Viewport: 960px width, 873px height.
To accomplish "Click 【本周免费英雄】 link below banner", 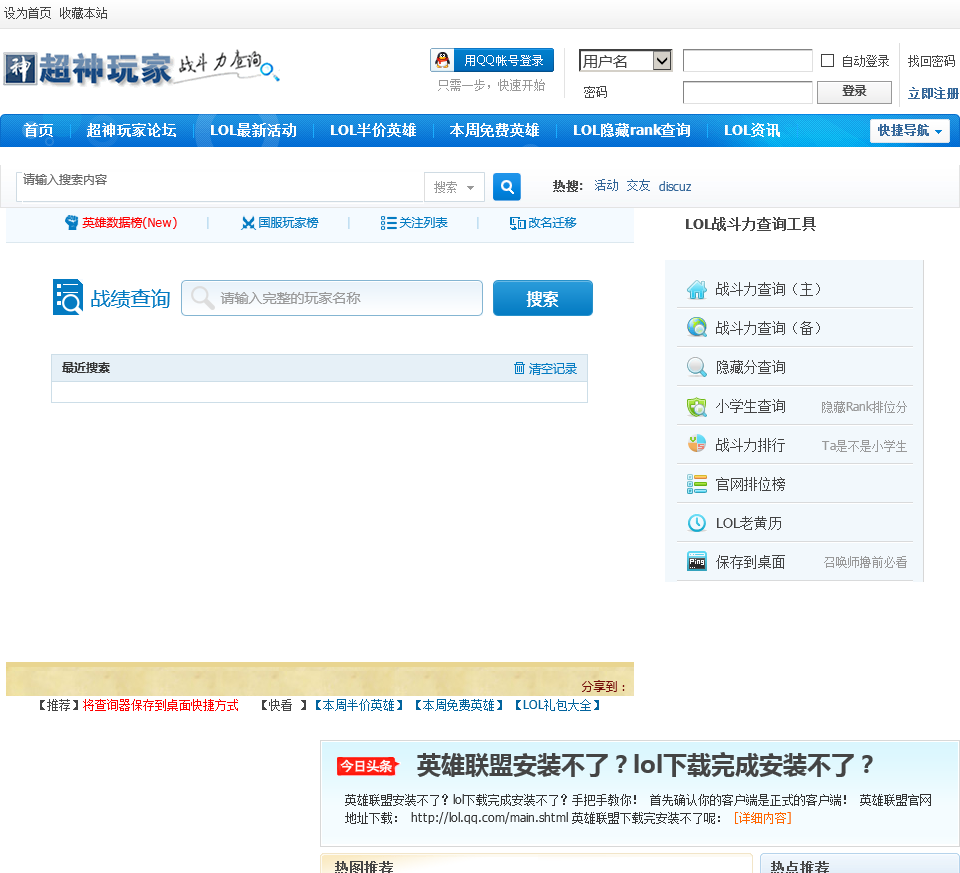I will point(459,706).
